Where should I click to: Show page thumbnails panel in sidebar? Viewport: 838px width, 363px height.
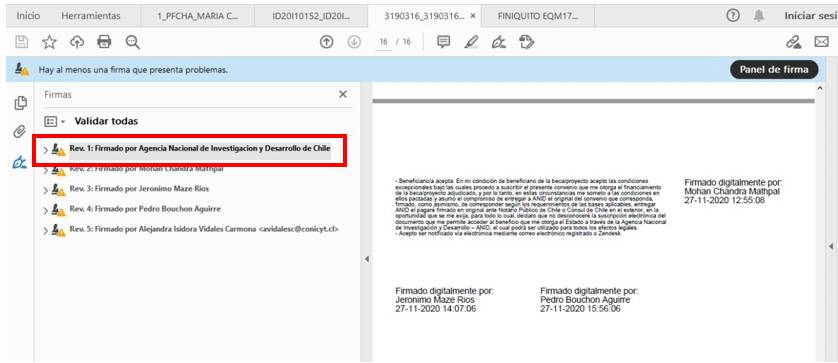click(x=20, y=103)
